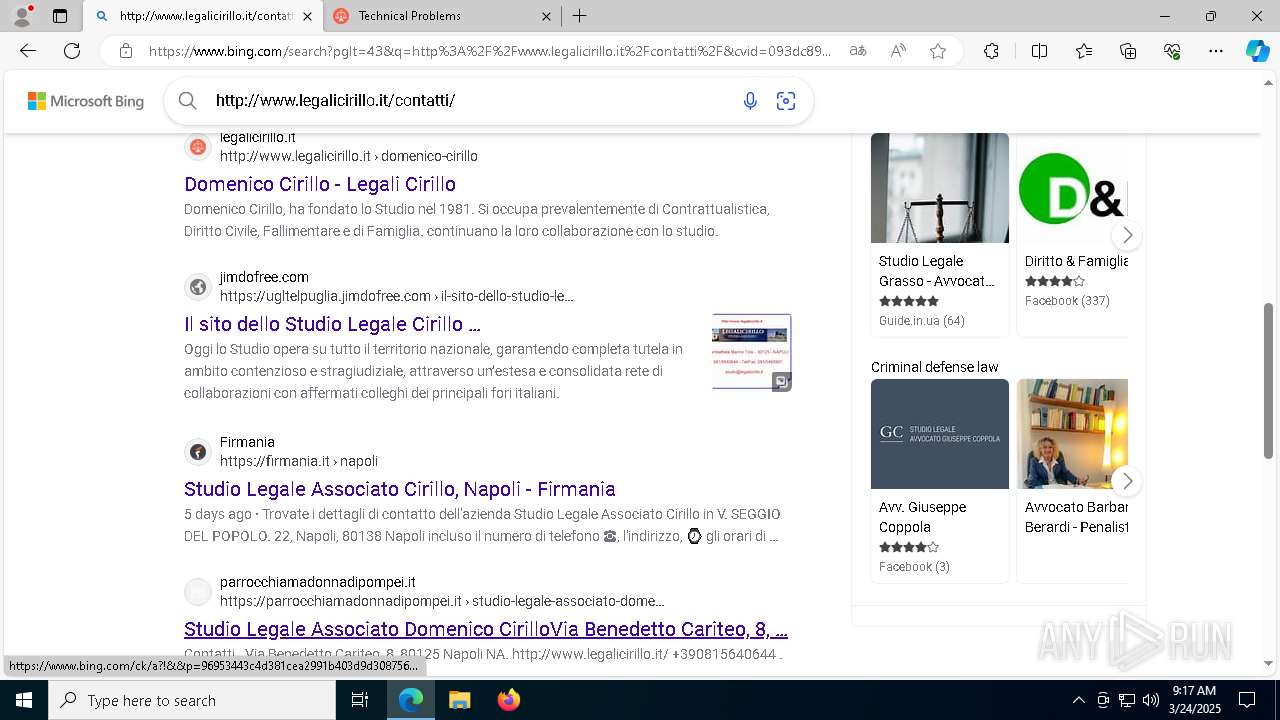This screenshot has width=1280, height=720.
Task: Refresh the current page
Action: tap(72, 51)
